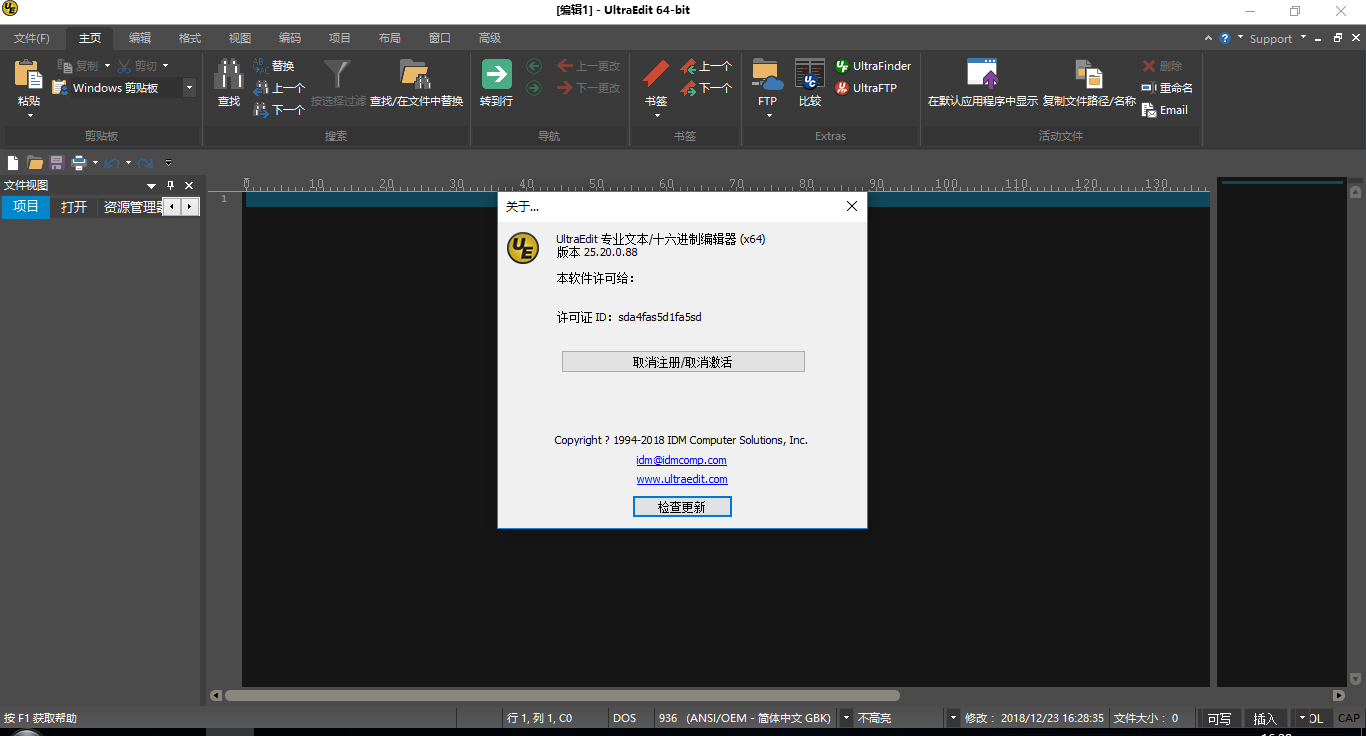Expand the Undo history dropdown arrow
Viewport: 1366px width, 736px height.
[128, 162]
